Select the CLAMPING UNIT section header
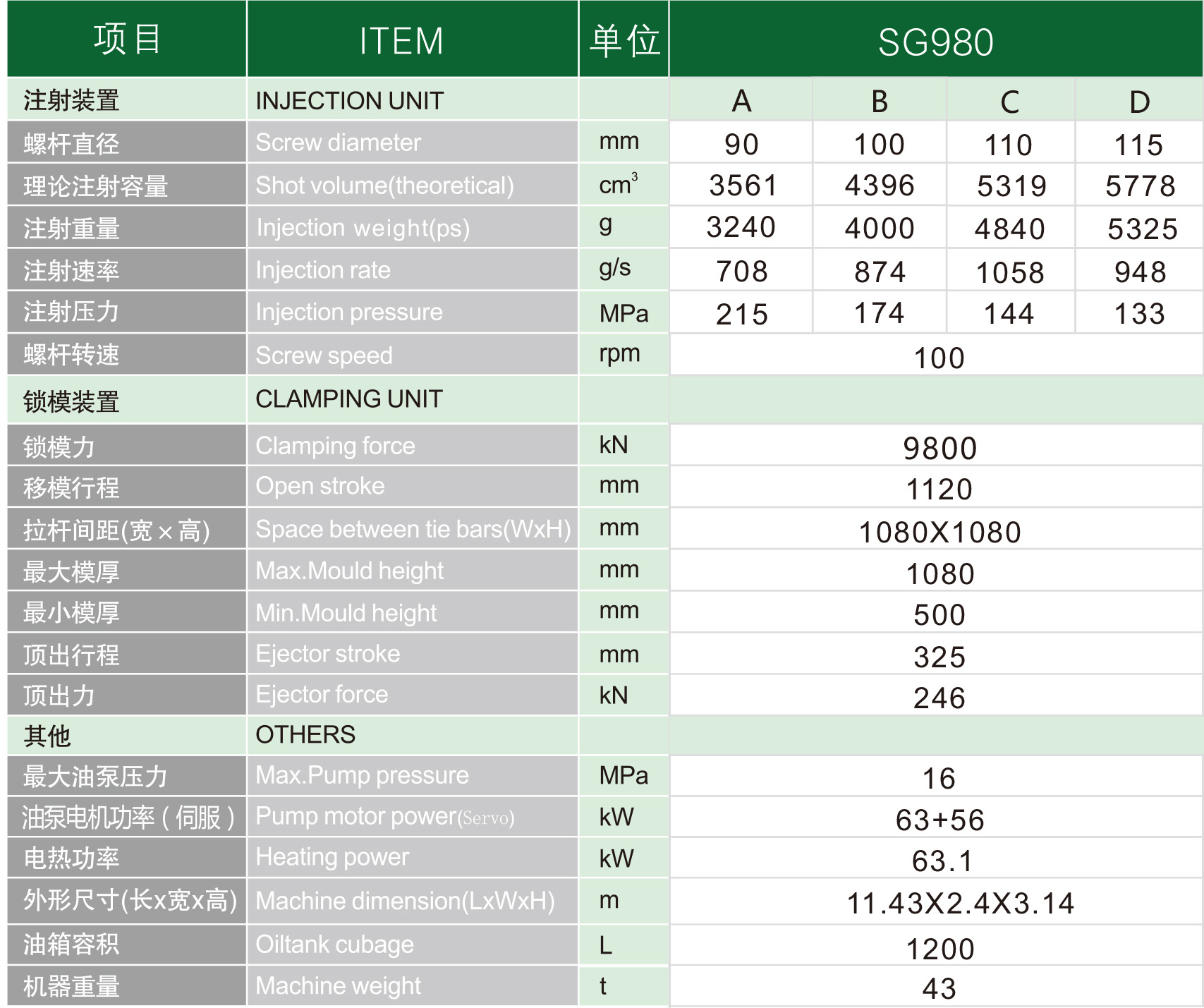Image resolution: width=1204 pixels, height=1008 pixels. click(x=348, y=399)
